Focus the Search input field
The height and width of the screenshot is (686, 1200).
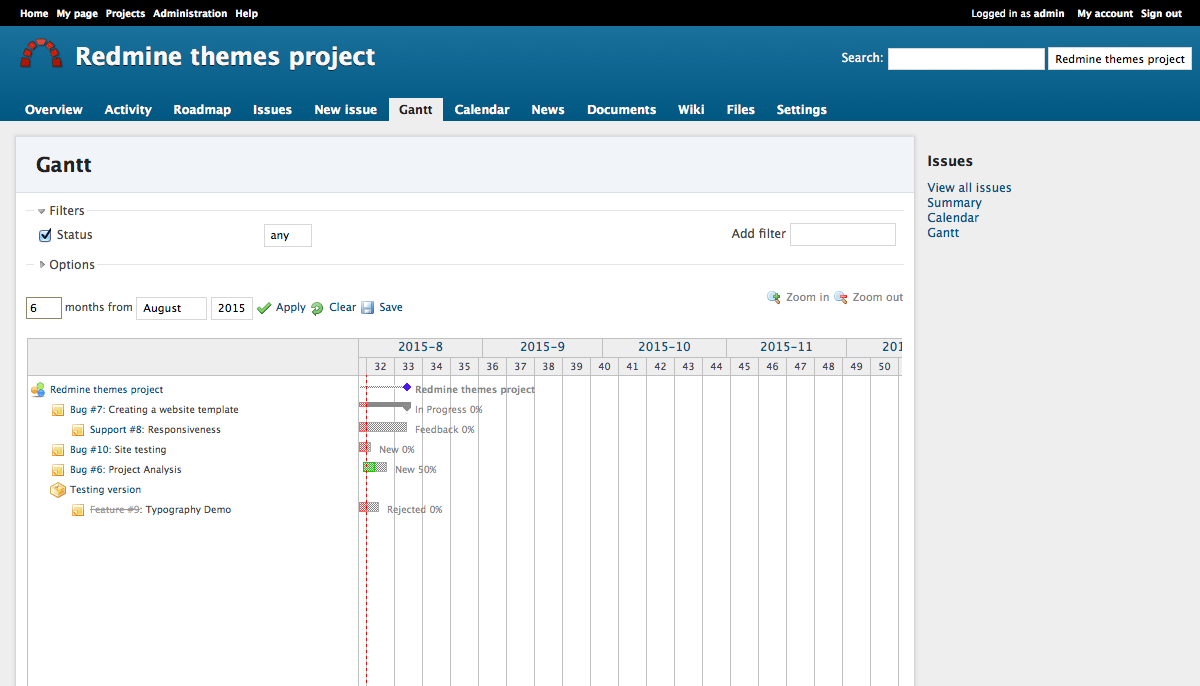(966, 59)
